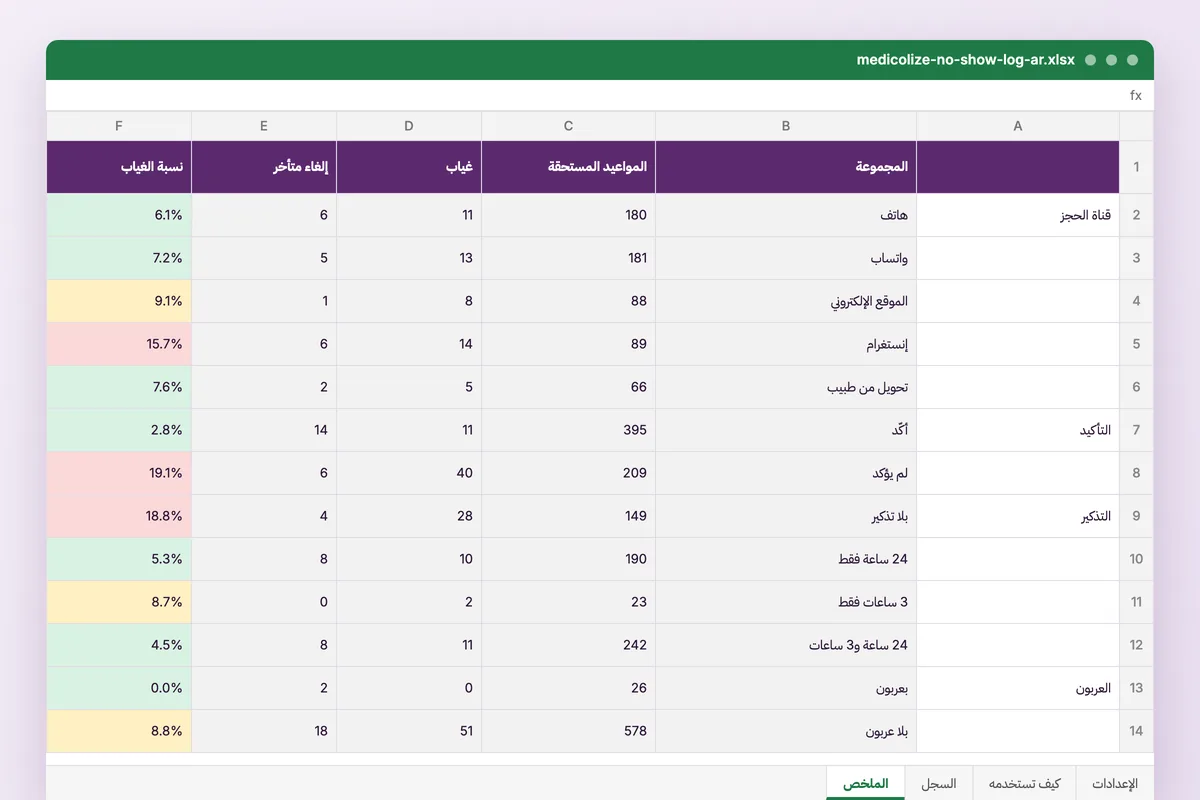Click inside the formula bar input

pos(585,95)
